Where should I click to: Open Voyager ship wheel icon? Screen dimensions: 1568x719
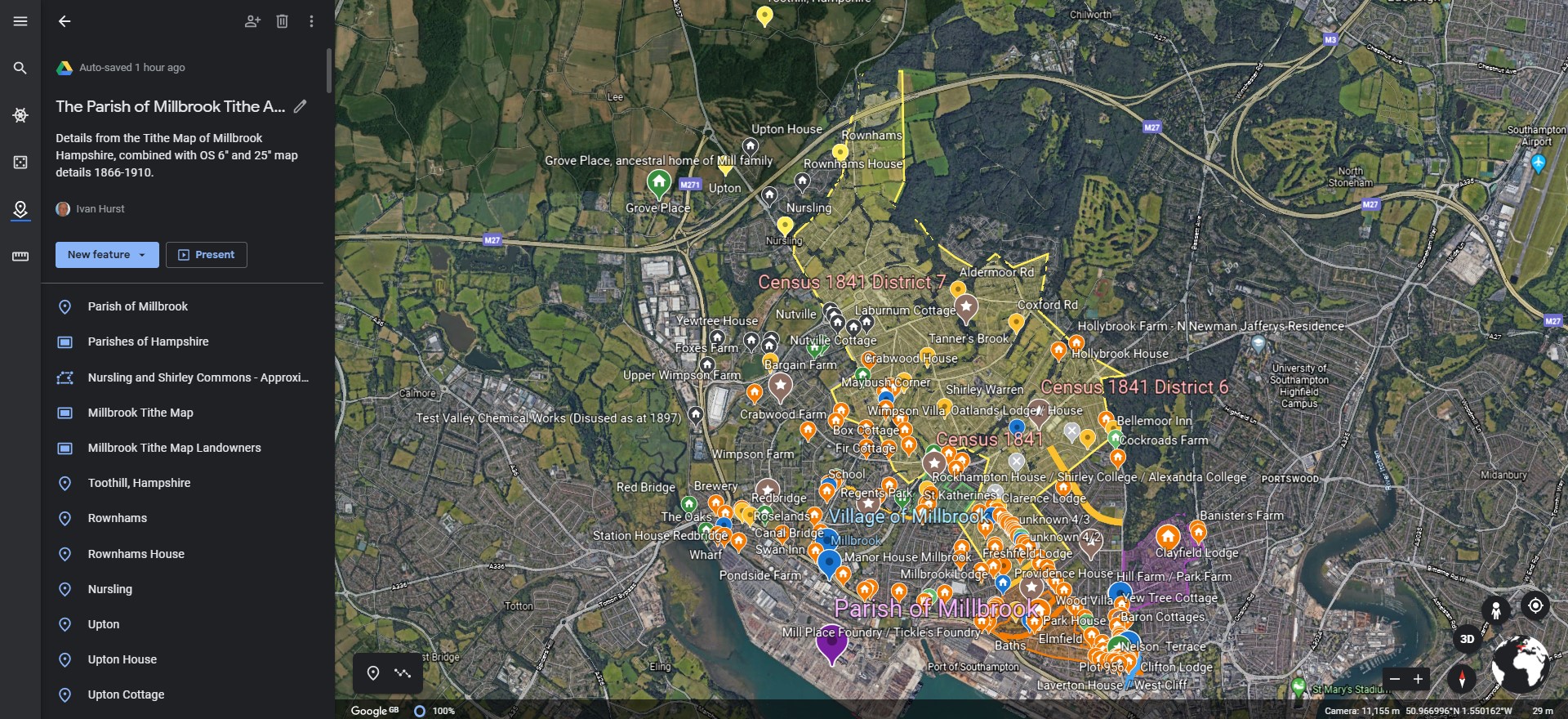coord(20,115)
